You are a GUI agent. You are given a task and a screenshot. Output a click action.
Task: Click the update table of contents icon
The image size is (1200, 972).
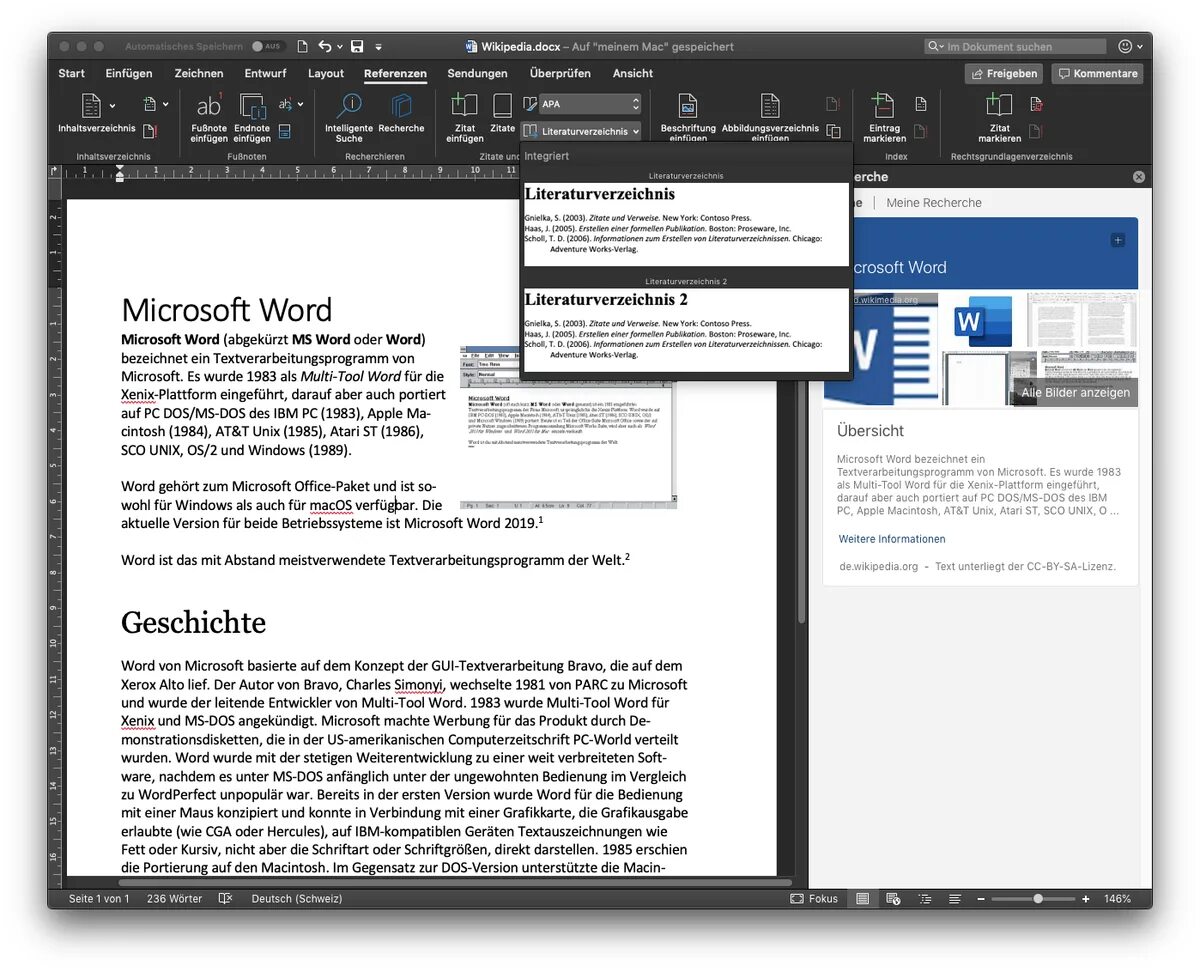click(x=149, y=131)
